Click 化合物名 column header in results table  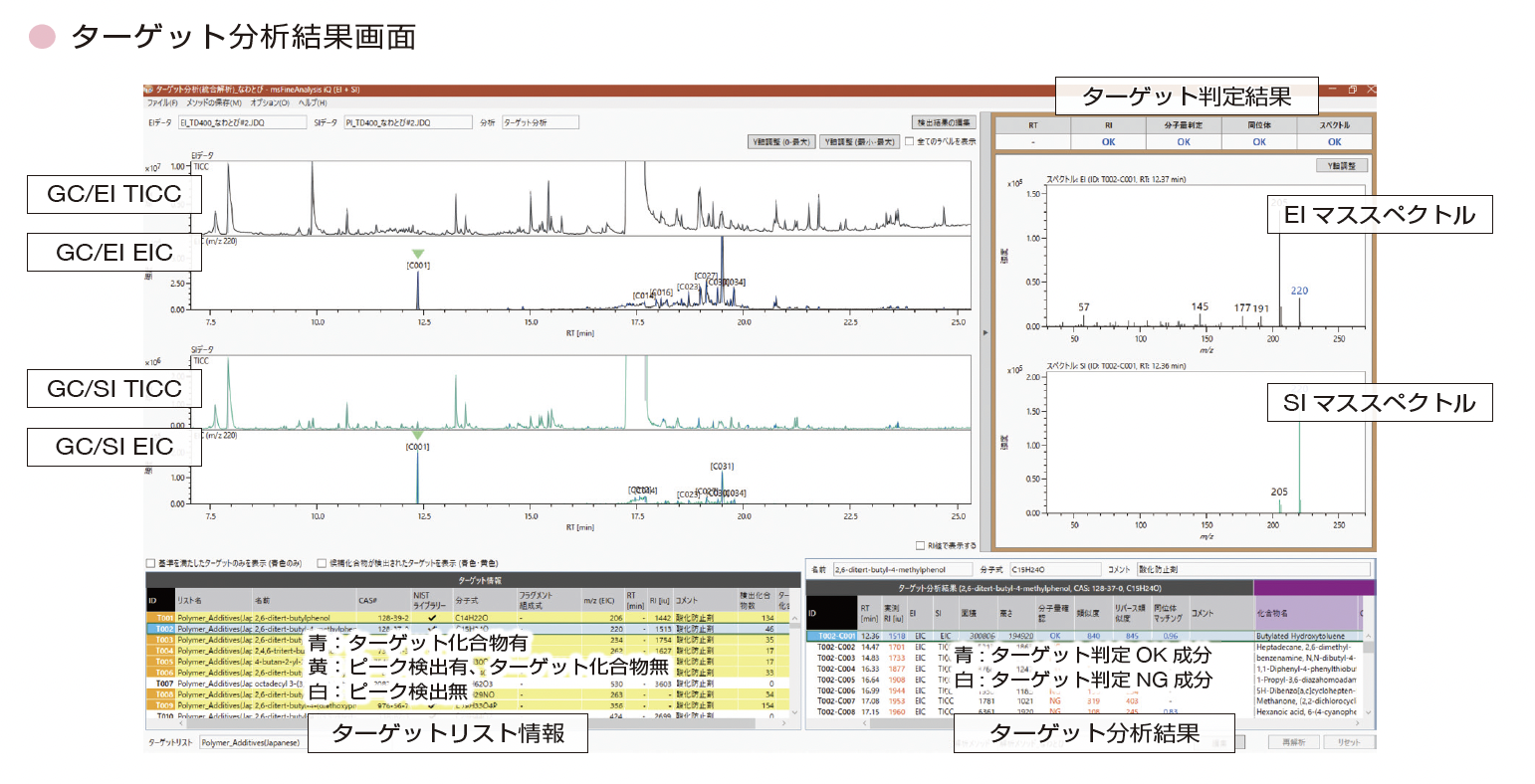tap(1305, 613)
